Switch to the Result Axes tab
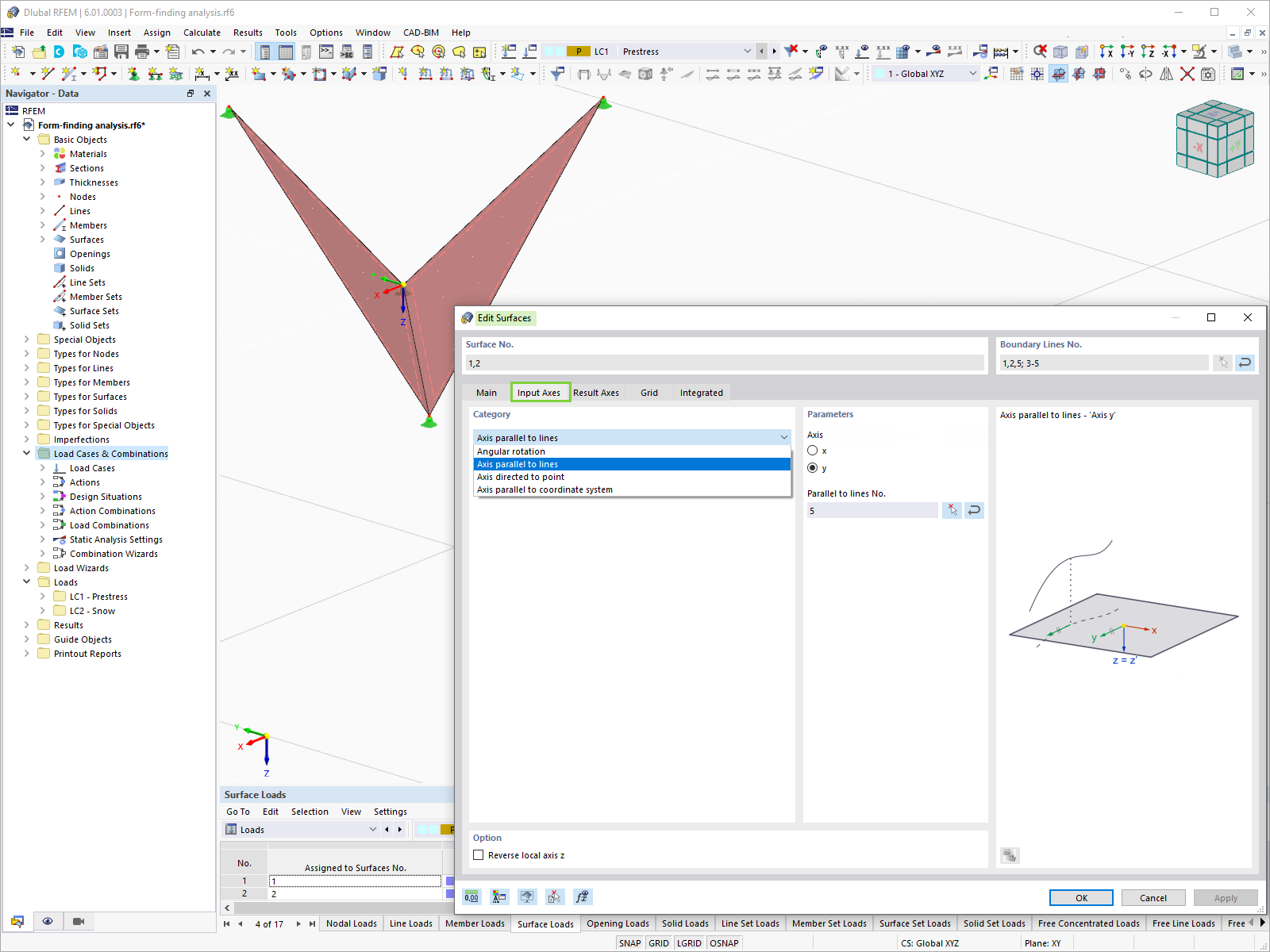Image resolution: width=1270 pixels, height=952 pixels. tap(596, 393)
